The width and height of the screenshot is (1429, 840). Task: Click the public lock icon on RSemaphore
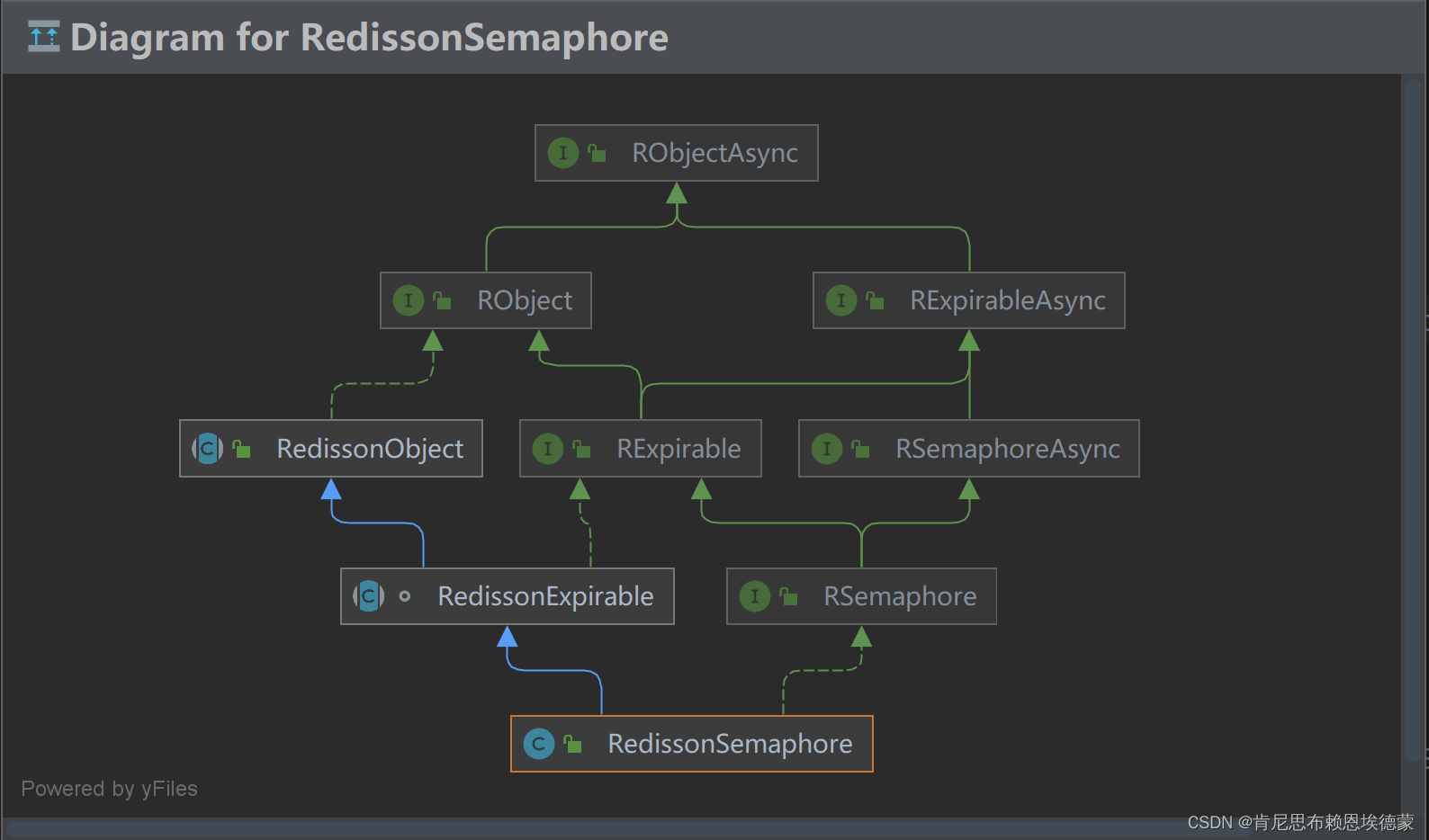click(788, 595)
